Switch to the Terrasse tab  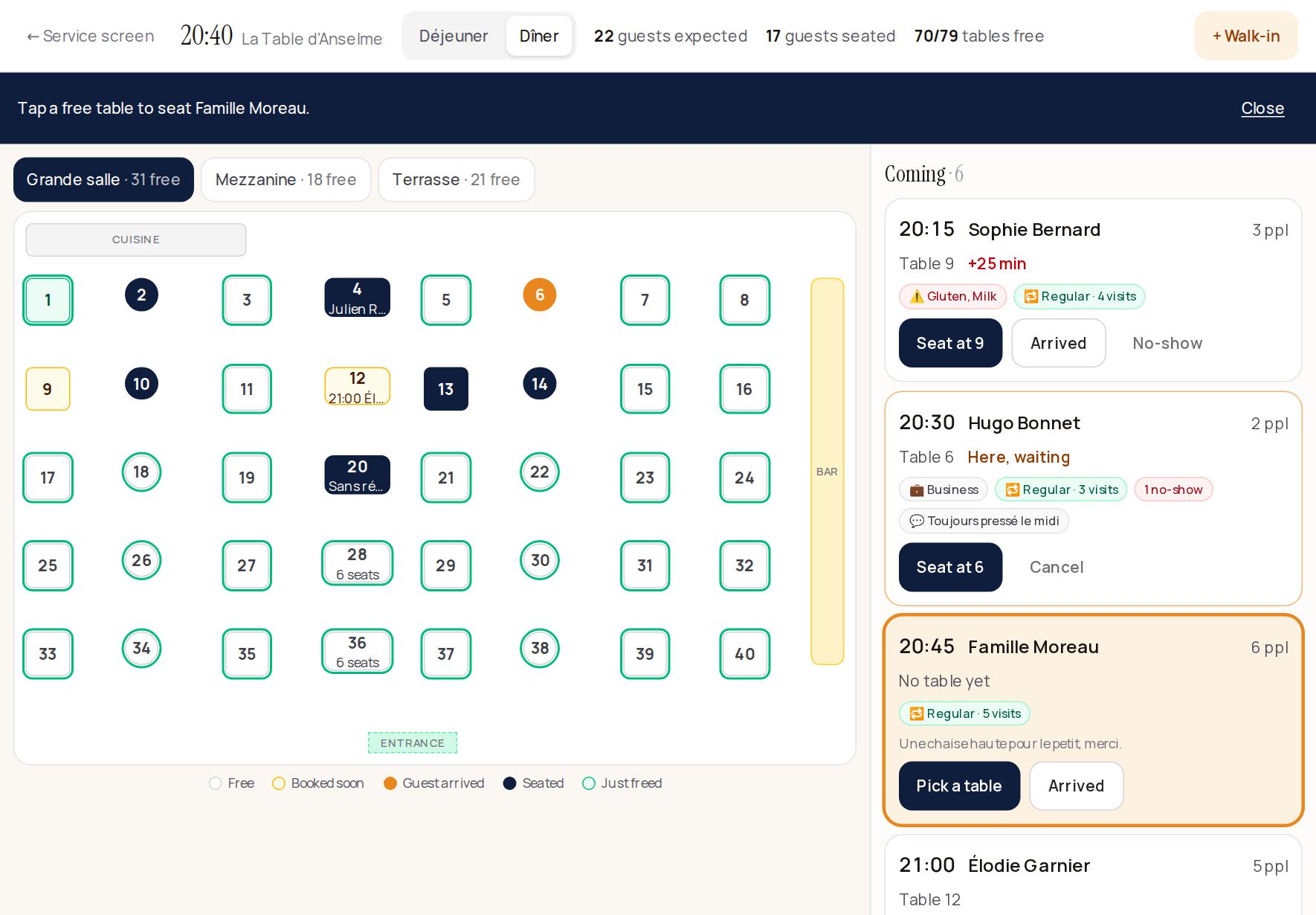click(456, 180)
